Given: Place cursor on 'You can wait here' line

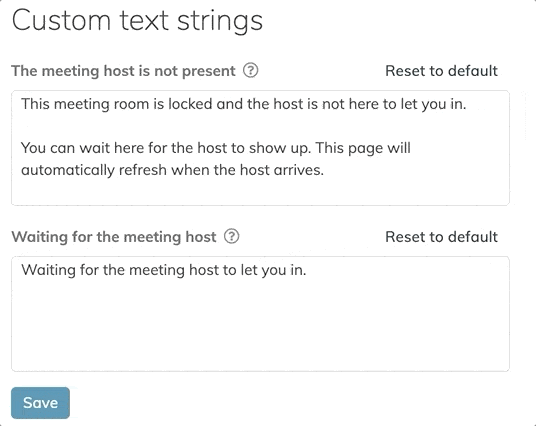Looking at the screenshot, I should [216, 148].
